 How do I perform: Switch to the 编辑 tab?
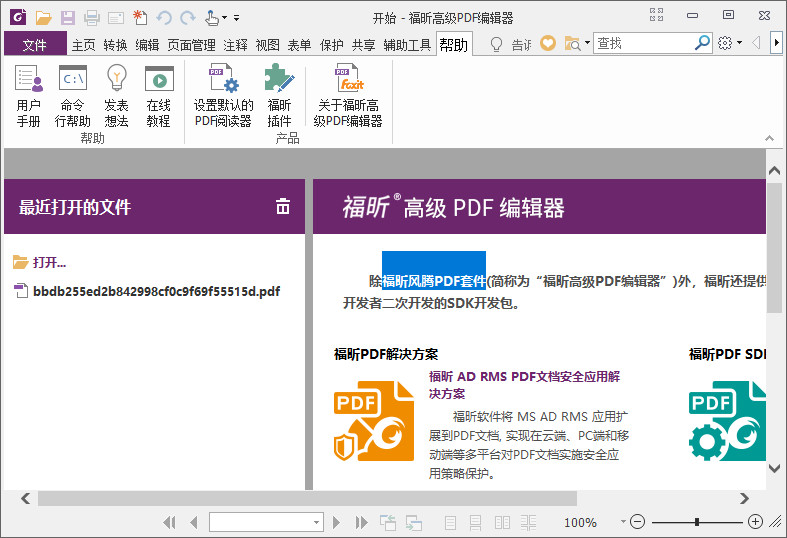(148, 45)
